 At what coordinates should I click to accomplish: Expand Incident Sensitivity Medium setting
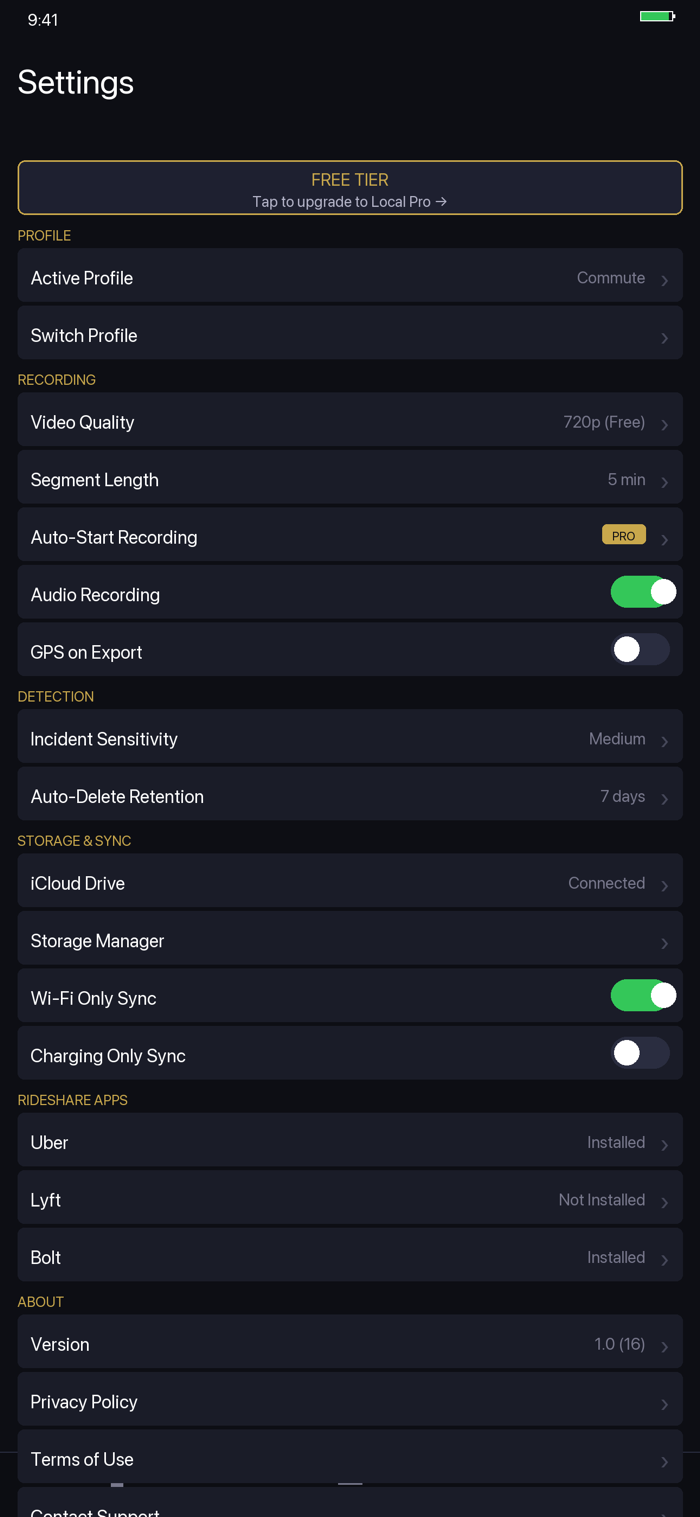(x=350, y=739)
